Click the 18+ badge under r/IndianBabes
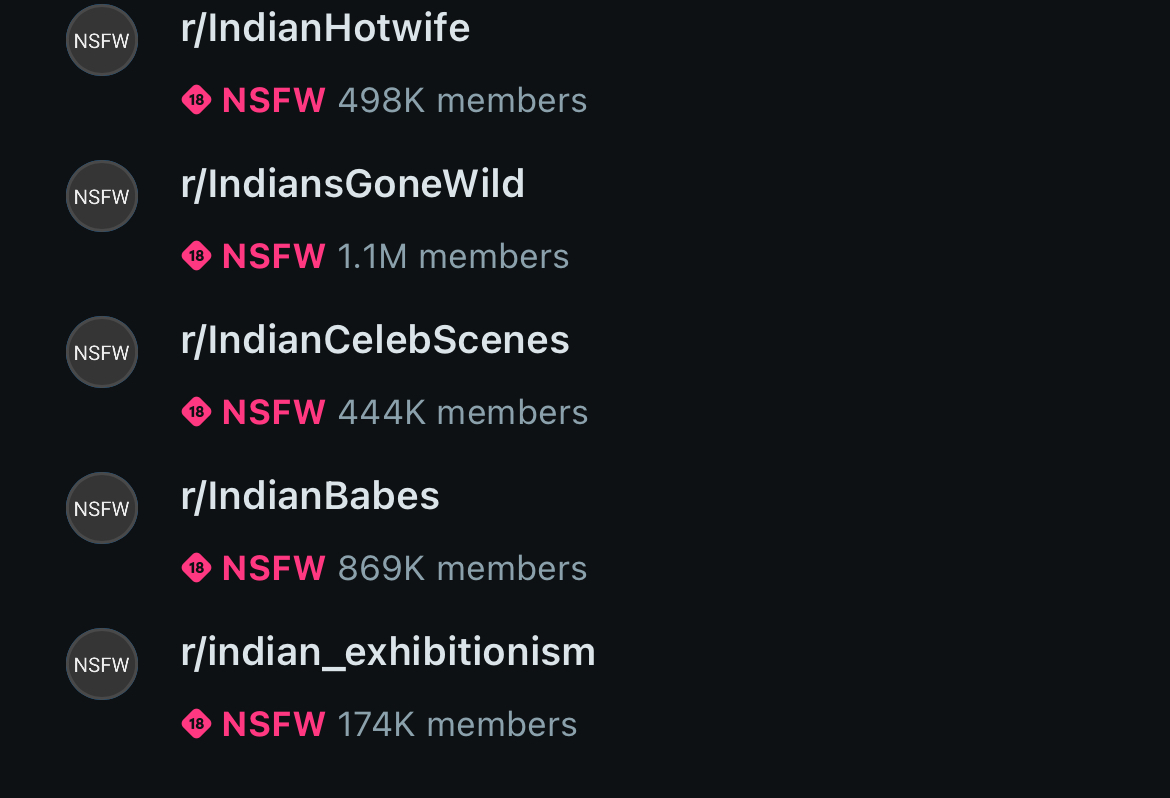The height and width of the screenshot is (798, 1170). point(197,568)
